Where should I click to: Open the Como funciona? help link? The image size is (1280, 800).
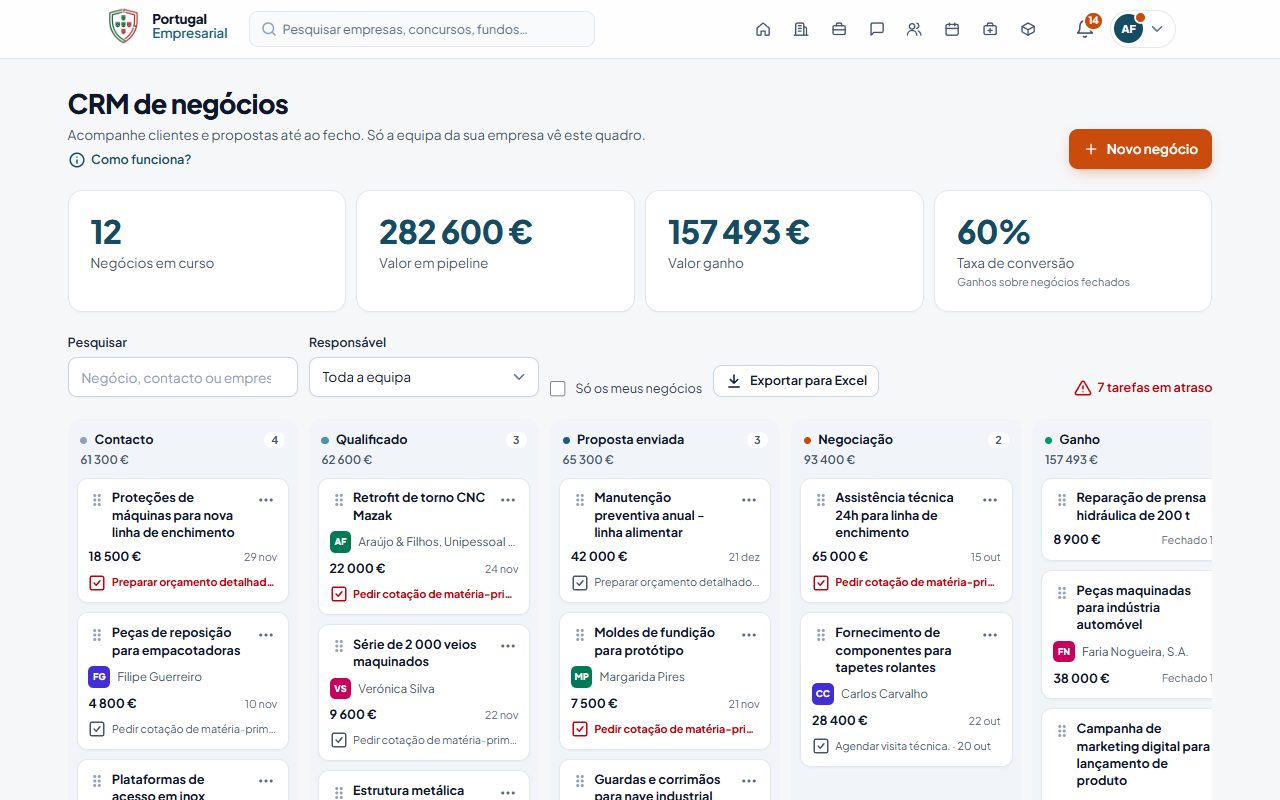(x=130, y=160)
